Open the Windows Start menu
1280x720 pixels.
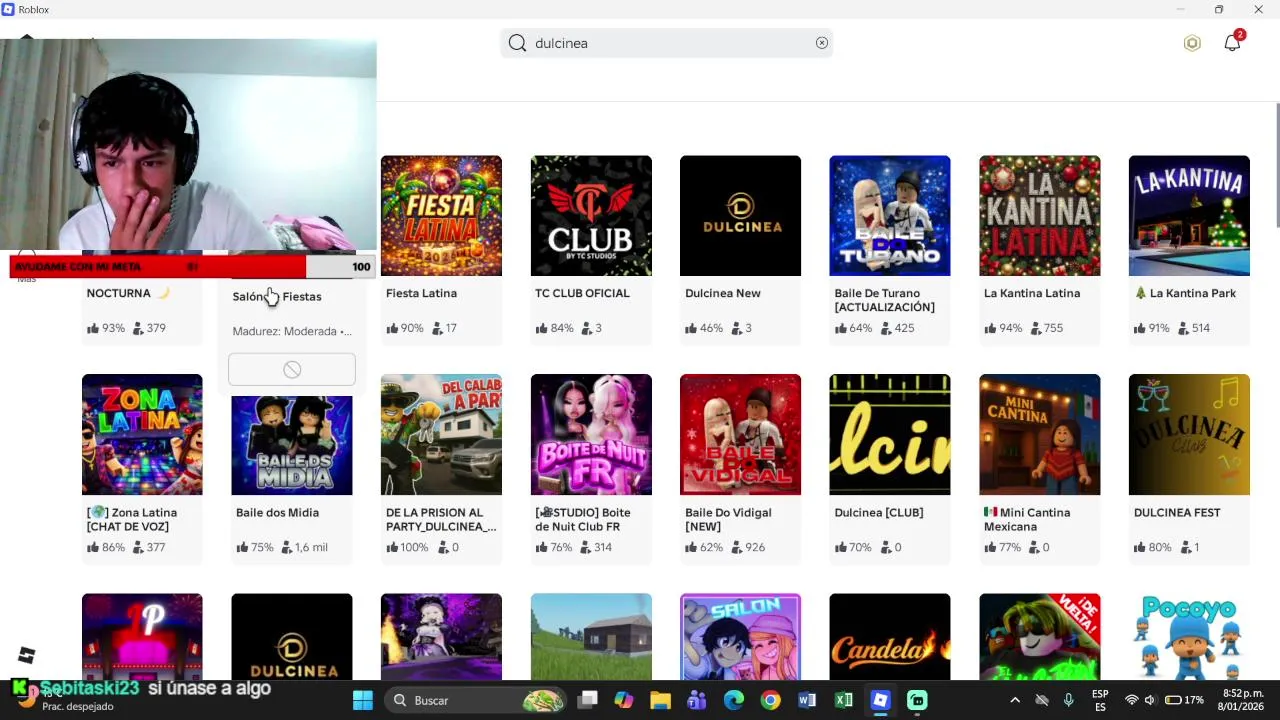tap(363, 700)
